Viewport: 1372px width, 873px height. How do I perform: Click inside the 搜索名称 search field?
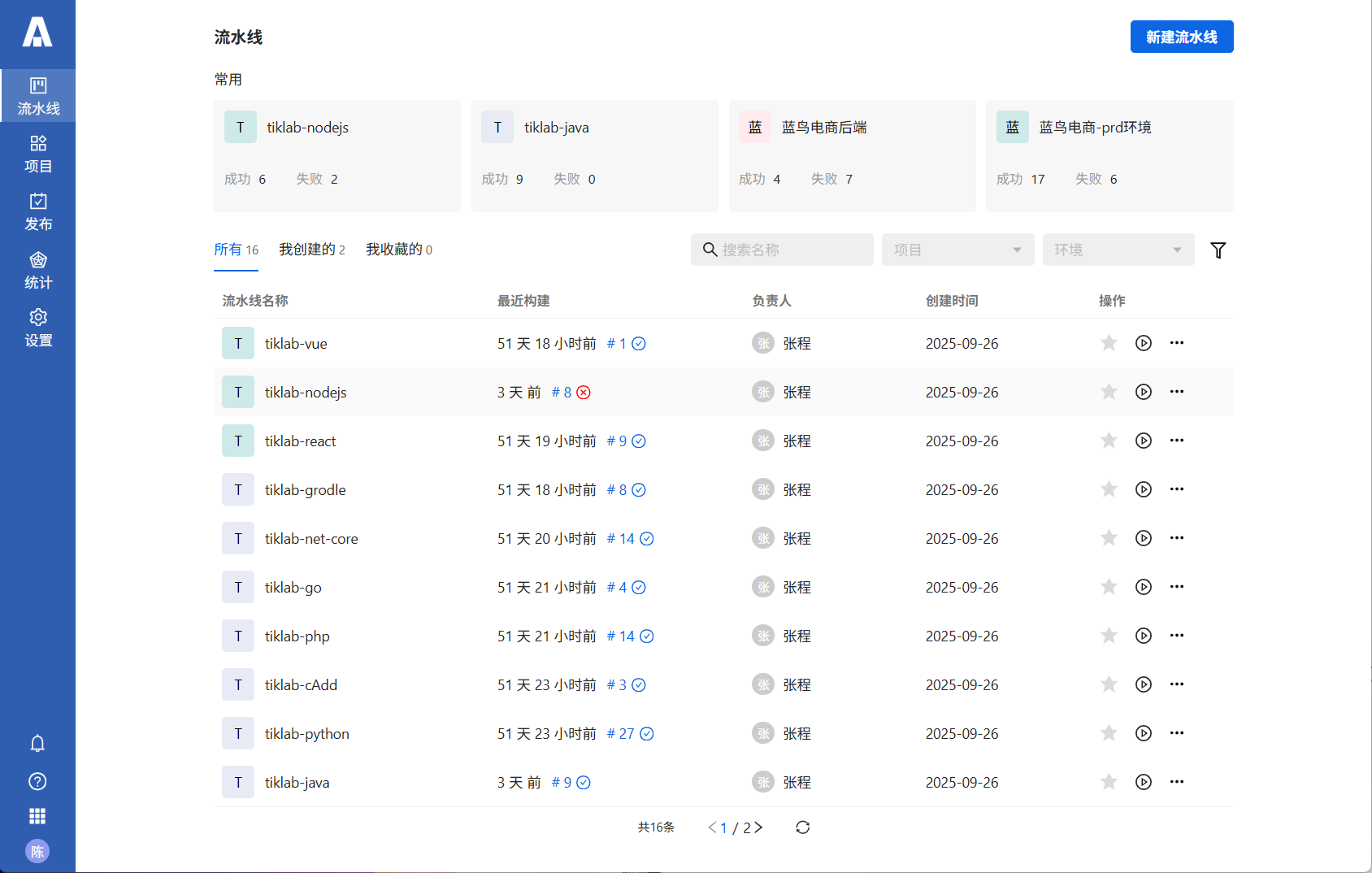780,250
